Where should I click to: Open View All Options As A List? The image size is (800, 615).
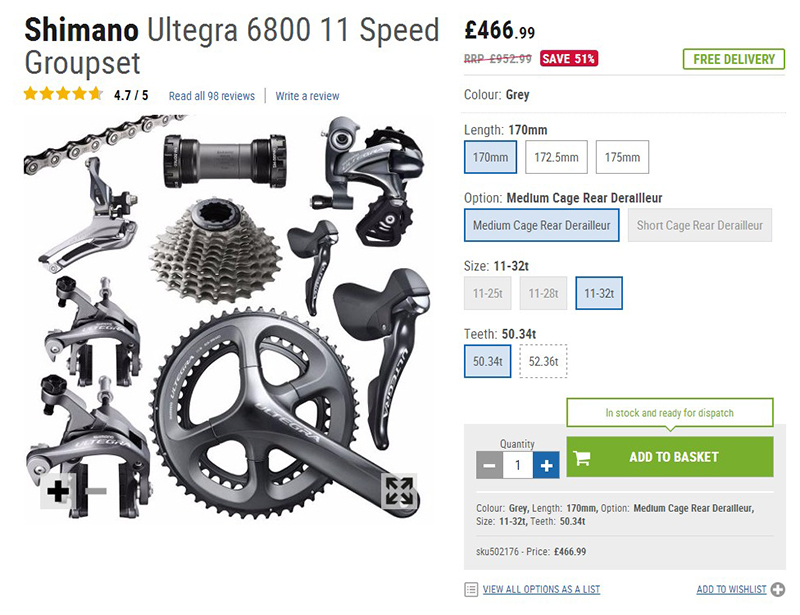[541, 589]
